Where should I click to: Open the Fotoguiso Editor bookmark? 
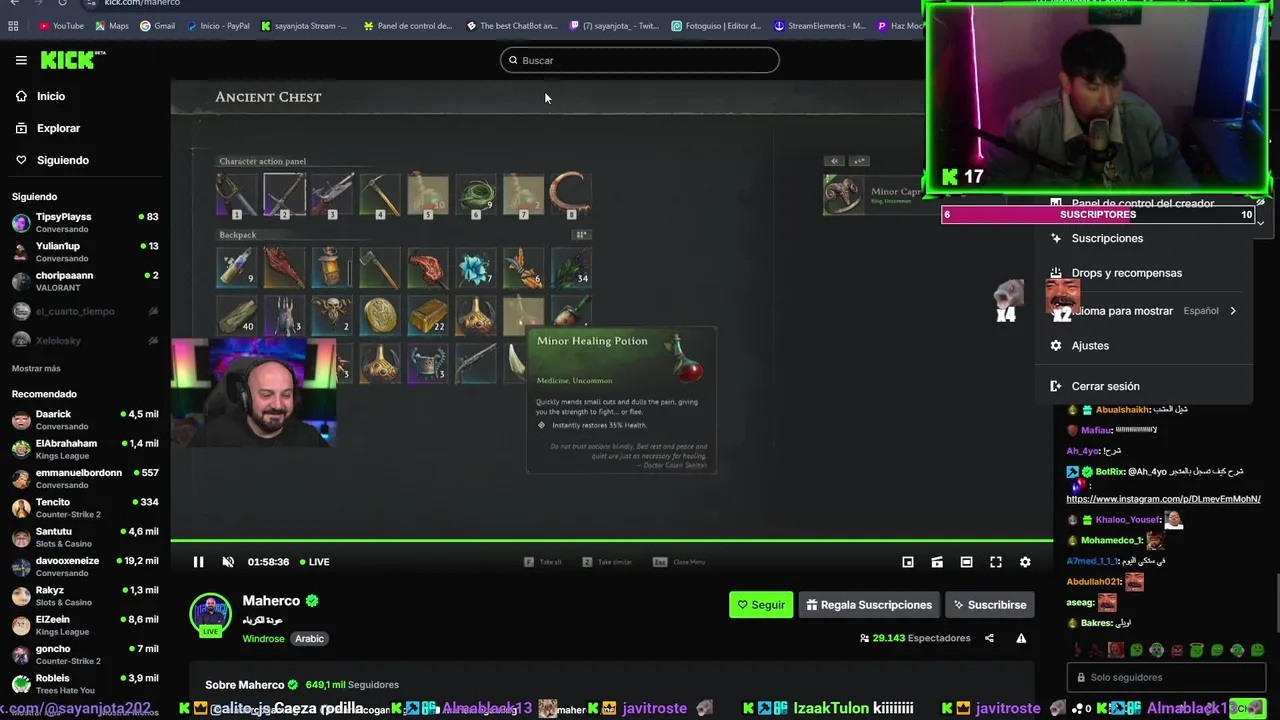716,26
